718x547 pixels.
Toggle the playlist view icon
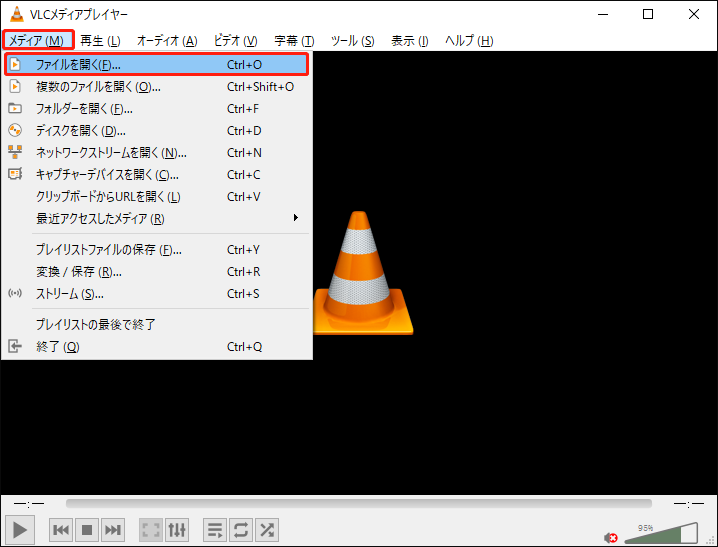pos(215,530)
